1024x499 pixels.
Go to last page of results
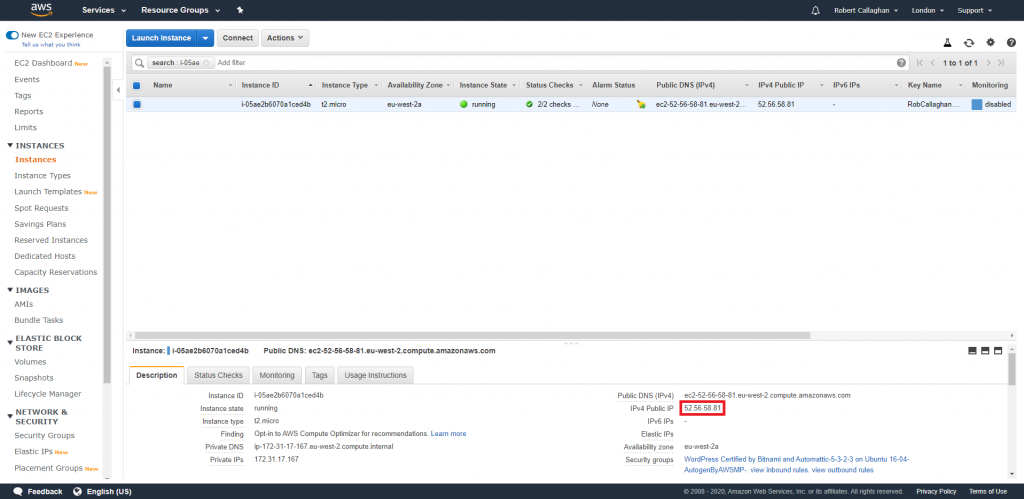pos(1000,63)
